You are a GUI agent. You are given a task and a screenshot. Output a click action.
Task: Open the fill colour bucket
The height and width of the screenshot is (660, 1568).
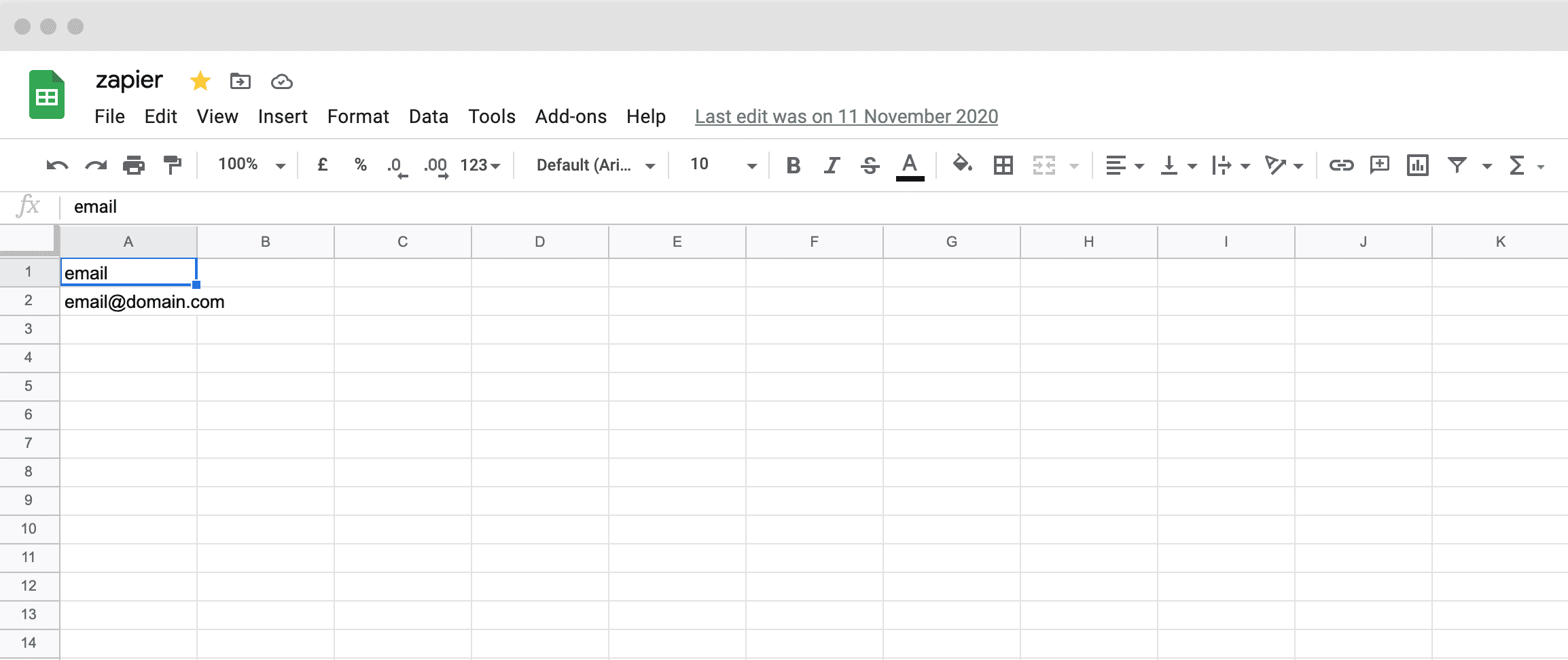click(x=962, y=164)
